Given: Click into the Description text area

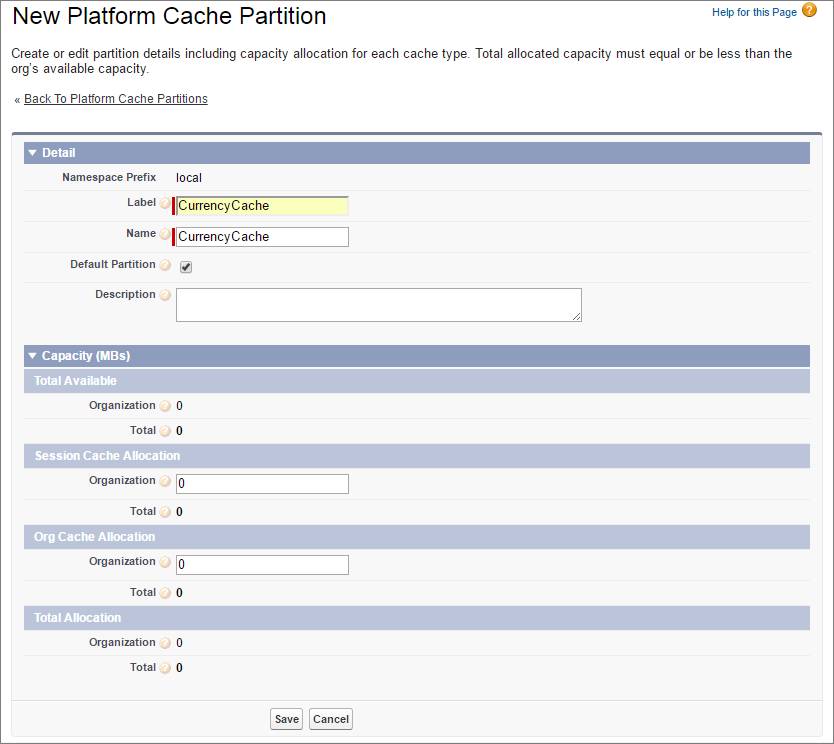Looking at the screenshot, I should (379, 305).
